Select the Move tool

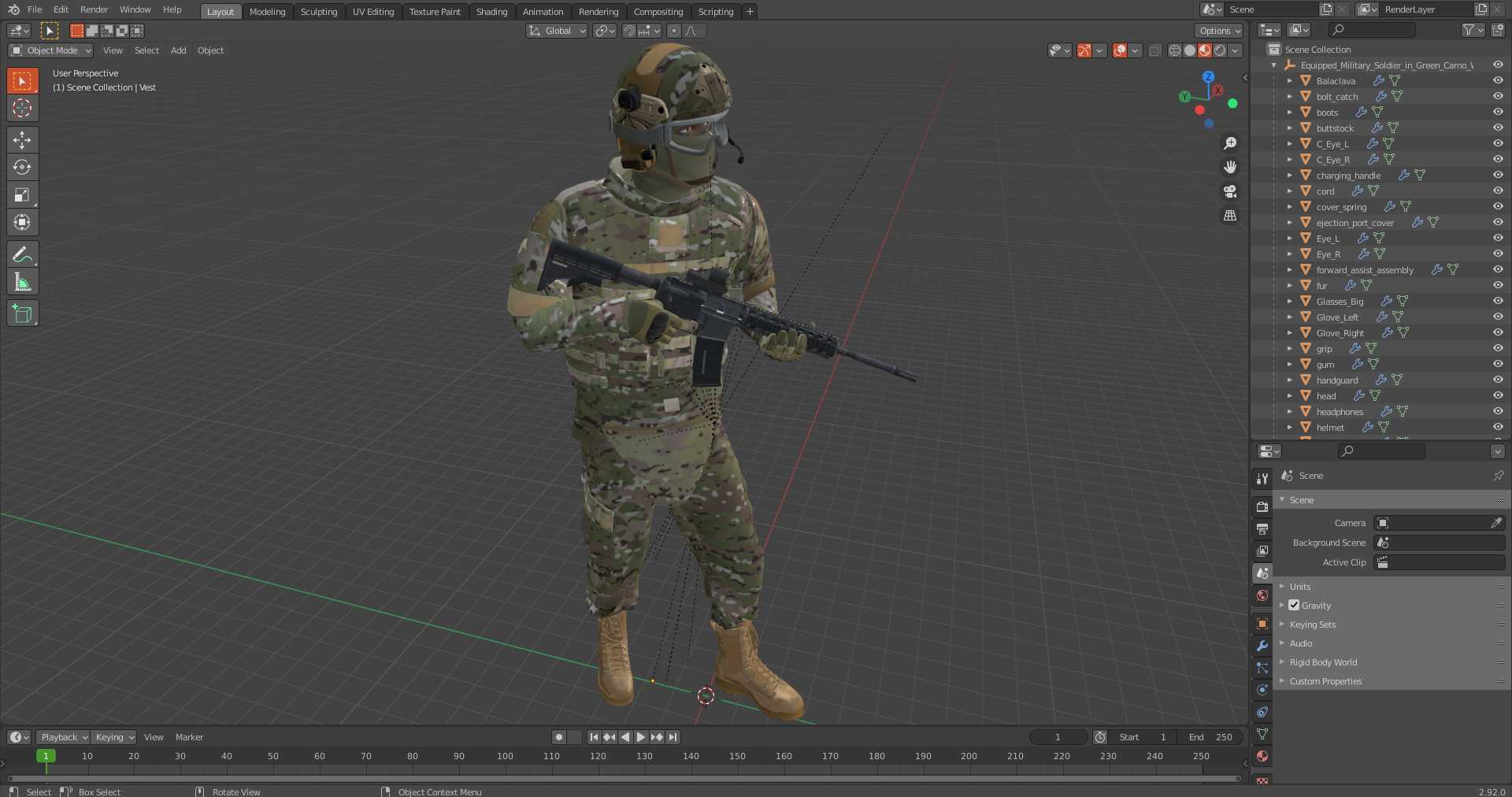point(22,139)
